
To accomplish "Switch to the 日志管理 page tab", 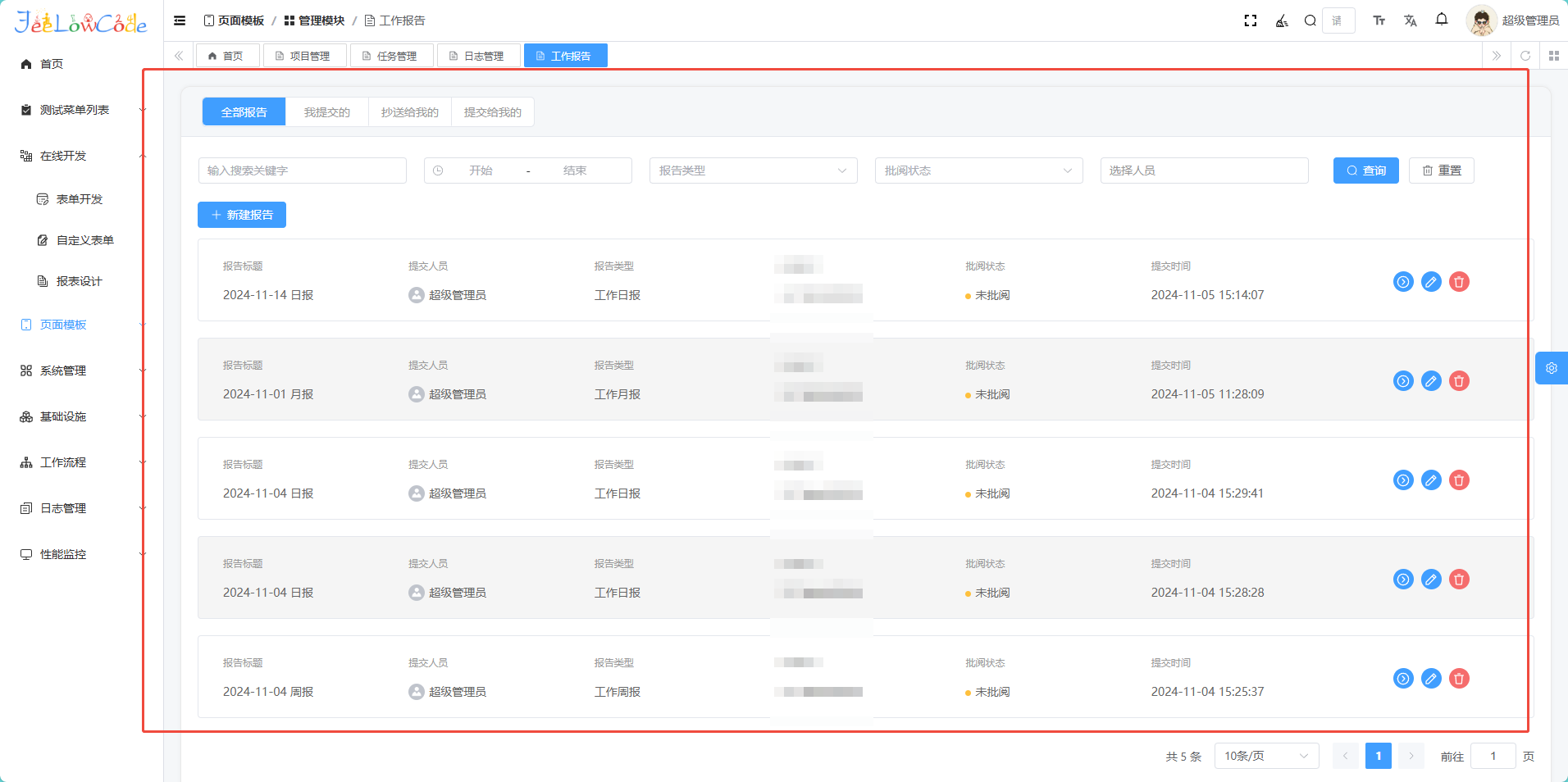I will (x=479, y=56).
